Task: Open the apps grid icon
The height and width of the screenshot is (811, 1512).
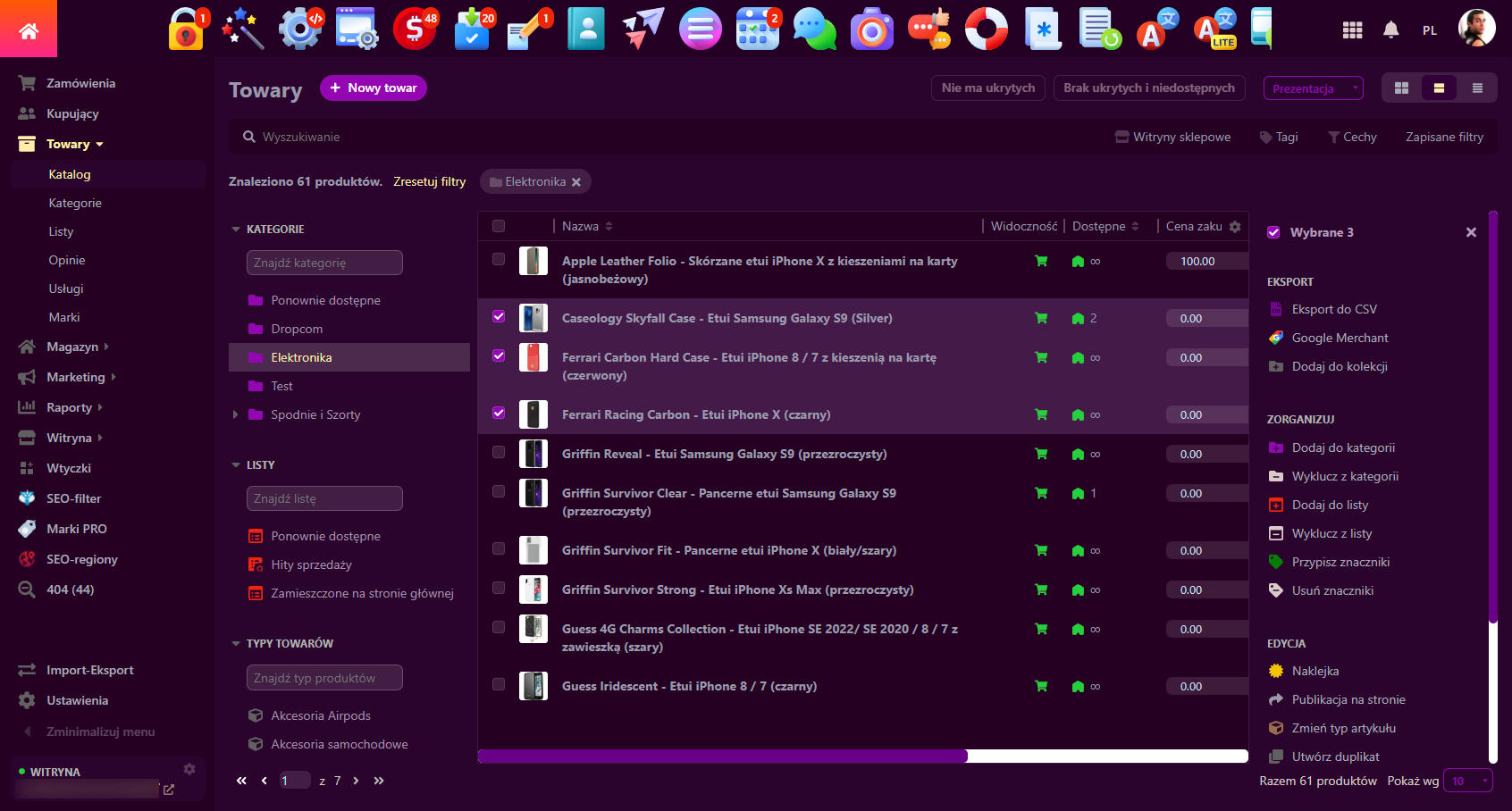Action: tap(1352, 30)
